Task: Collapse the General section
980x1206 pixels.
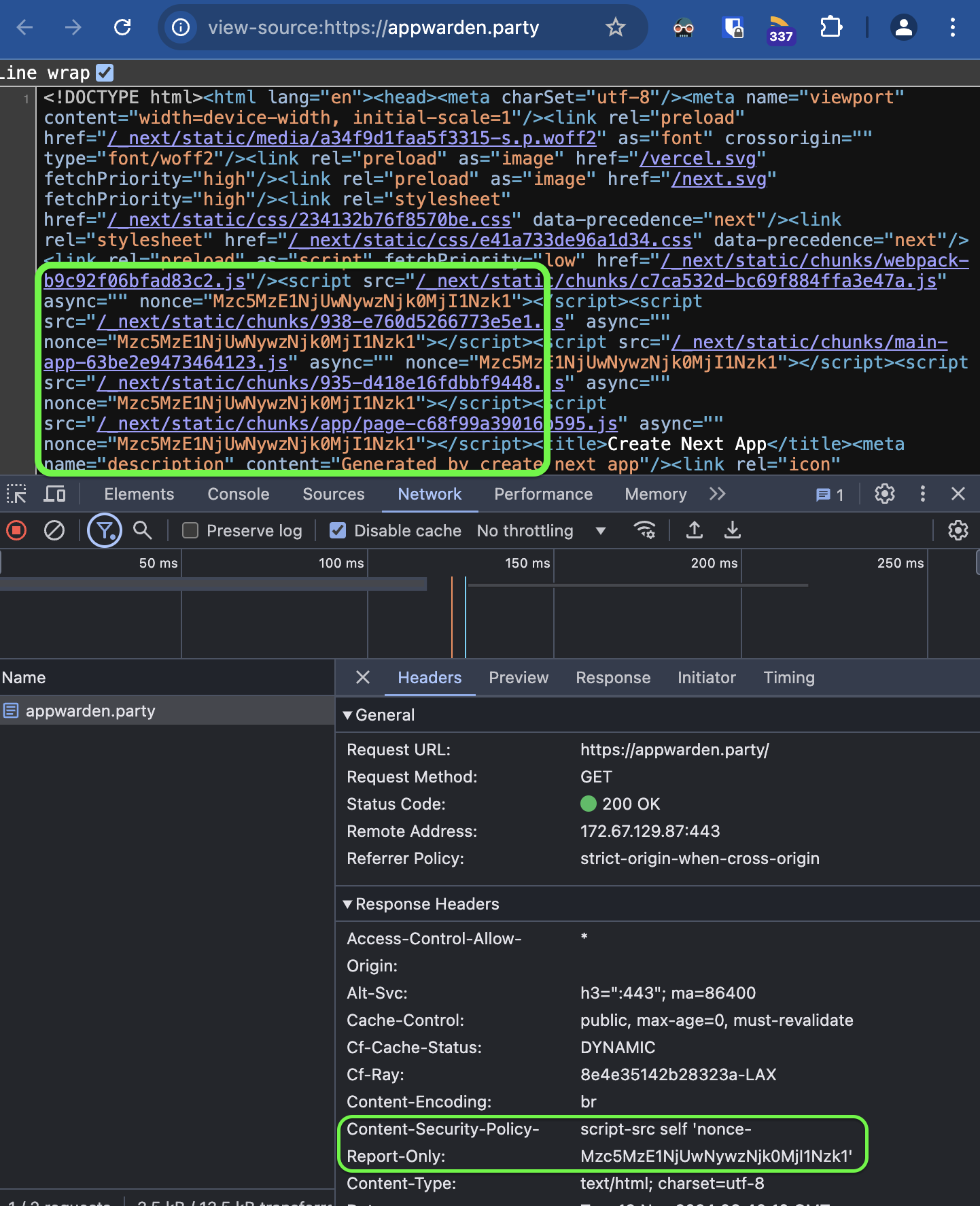Action: 347,715
